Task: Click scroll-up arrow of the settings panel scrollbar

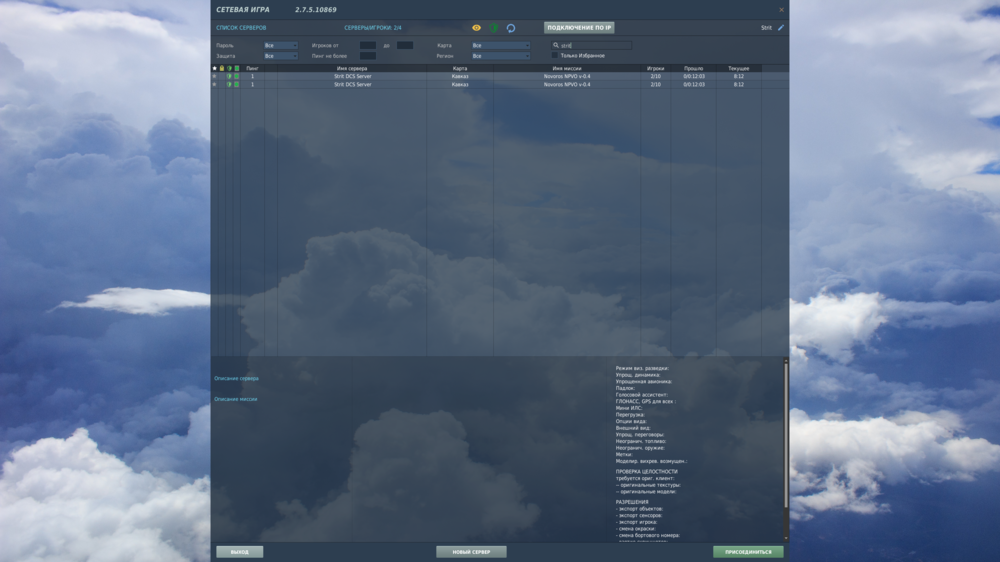Action: (786, 361)
